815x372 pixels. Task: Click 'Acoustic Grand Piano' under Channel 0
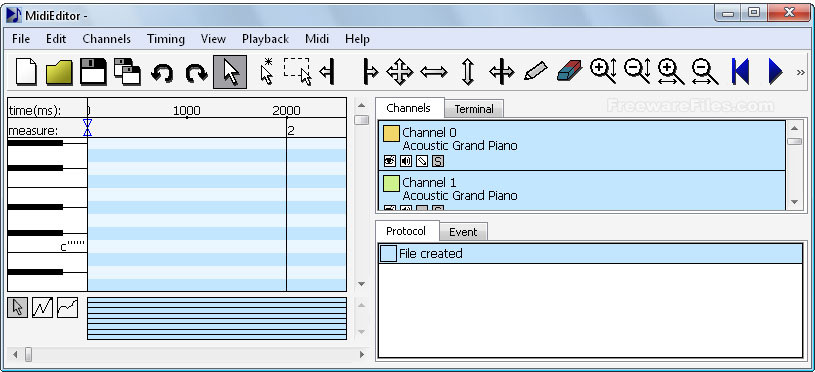coord(460,145)
